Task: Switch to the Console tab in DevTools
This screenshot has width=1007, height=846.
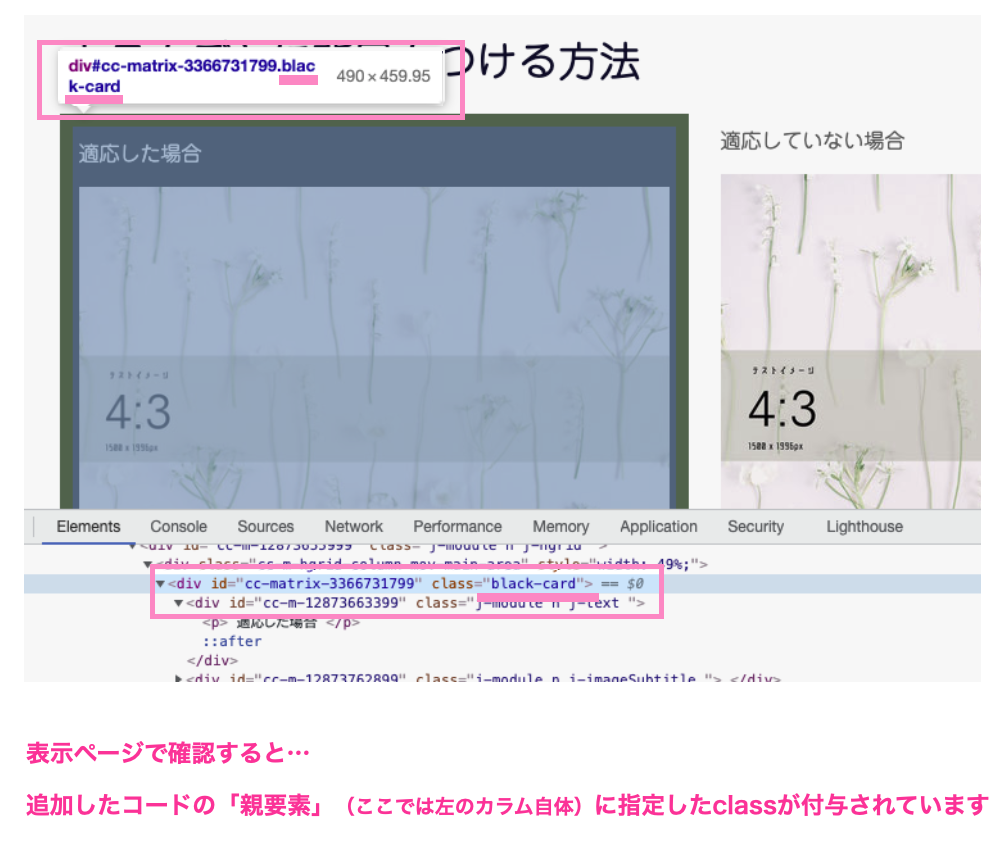Action: point(178,526)
